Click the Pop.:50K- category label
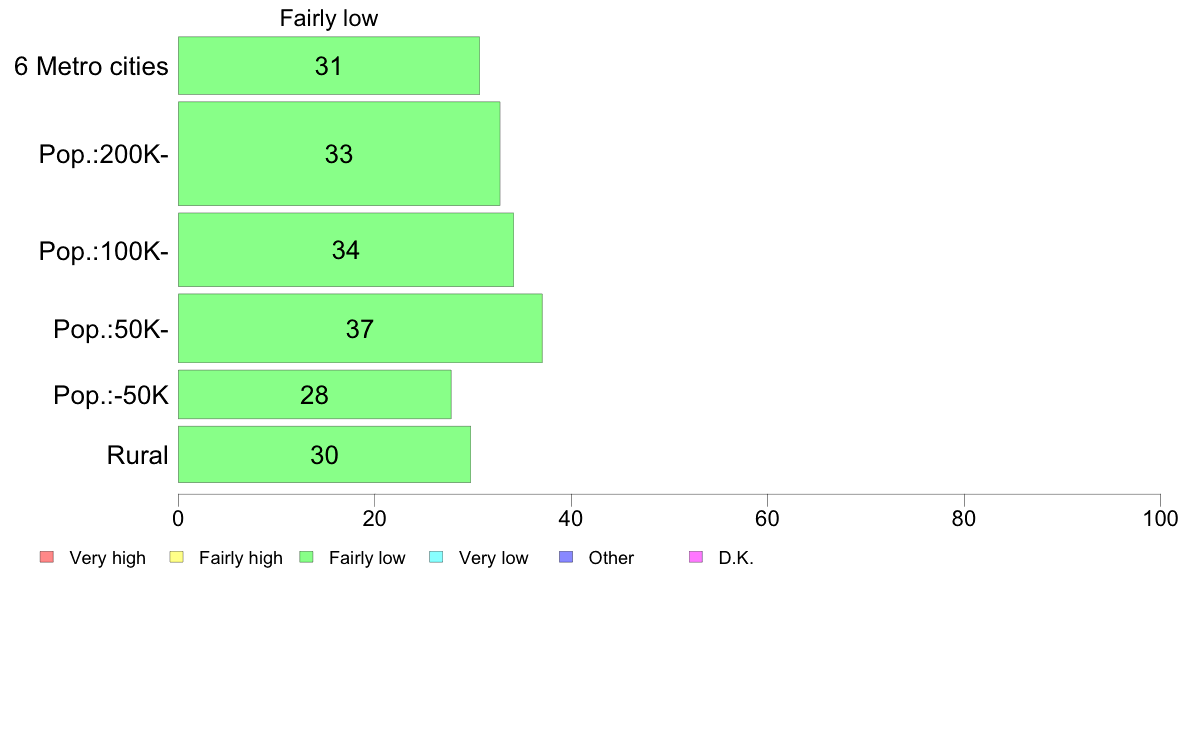The width and height of the screenshot is (1188, 736). (x=111, y=329)
